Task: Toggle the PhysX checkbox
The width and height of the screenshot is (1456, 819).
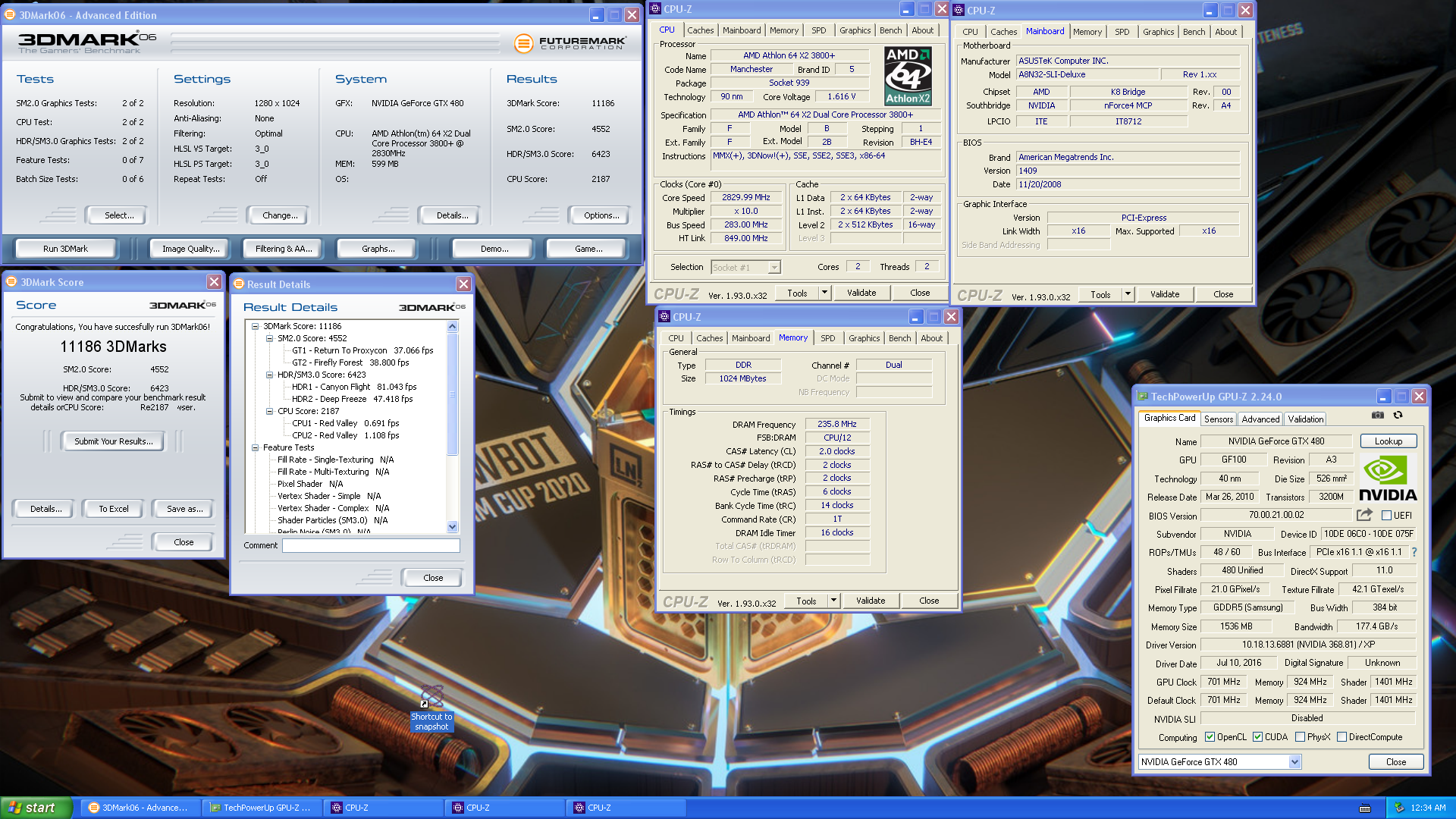Action: click(1300, 737)
